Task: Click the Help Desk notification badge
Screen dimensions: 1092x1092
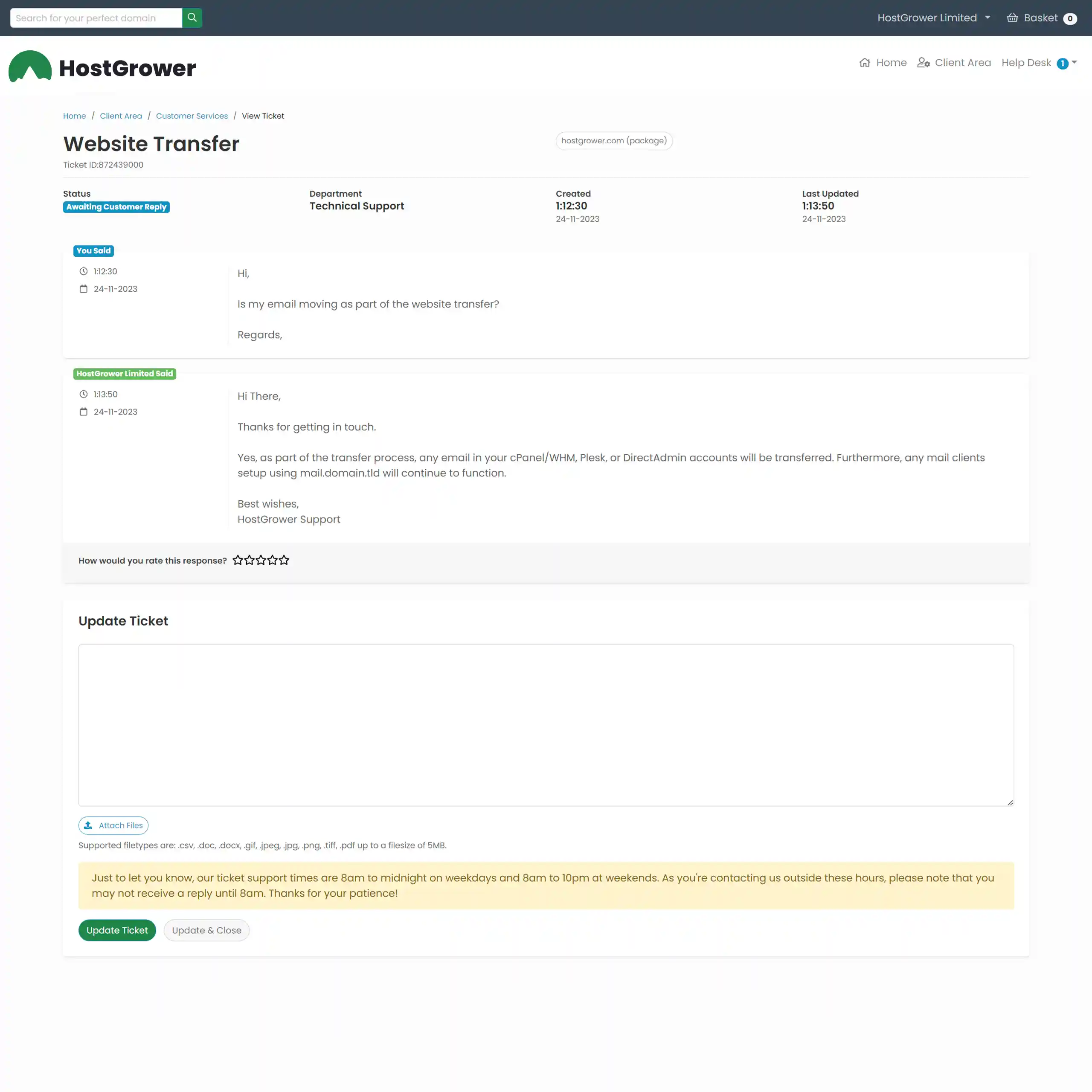Action: (1062, 63)
